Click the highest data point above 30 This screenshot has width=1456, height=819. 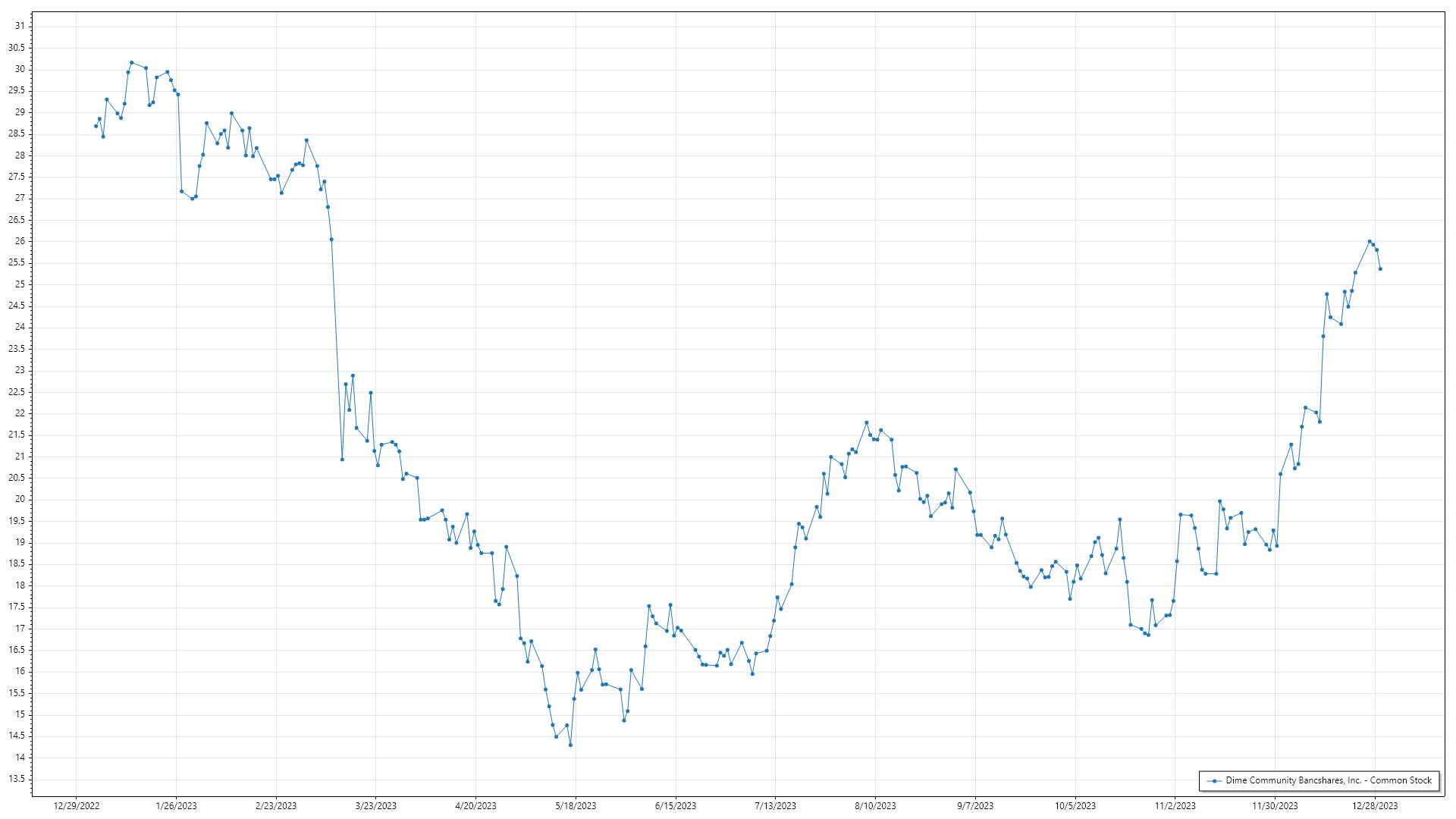tap(131, 62)
